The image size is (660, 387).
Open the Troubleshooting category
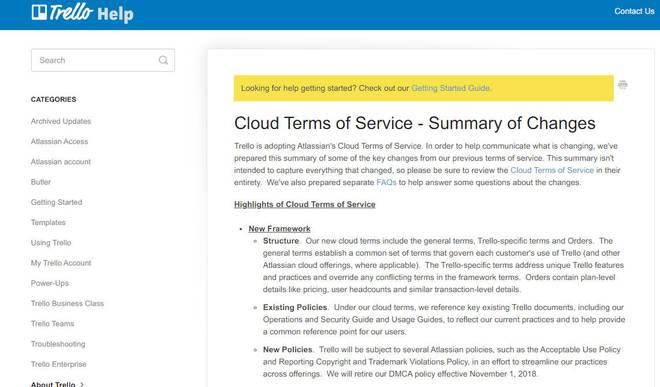58,344
